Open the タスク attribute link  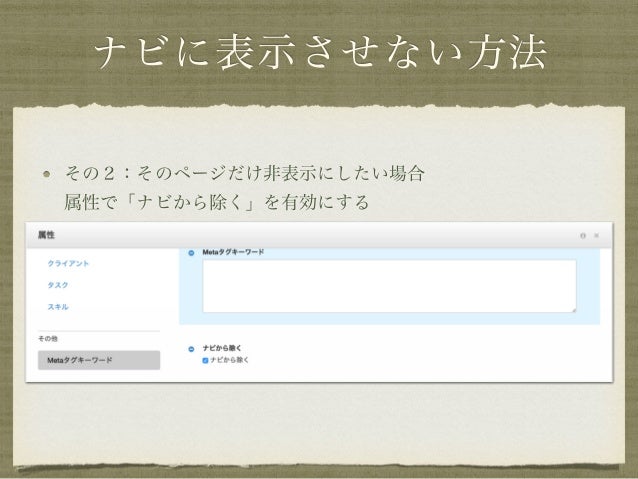58,285
